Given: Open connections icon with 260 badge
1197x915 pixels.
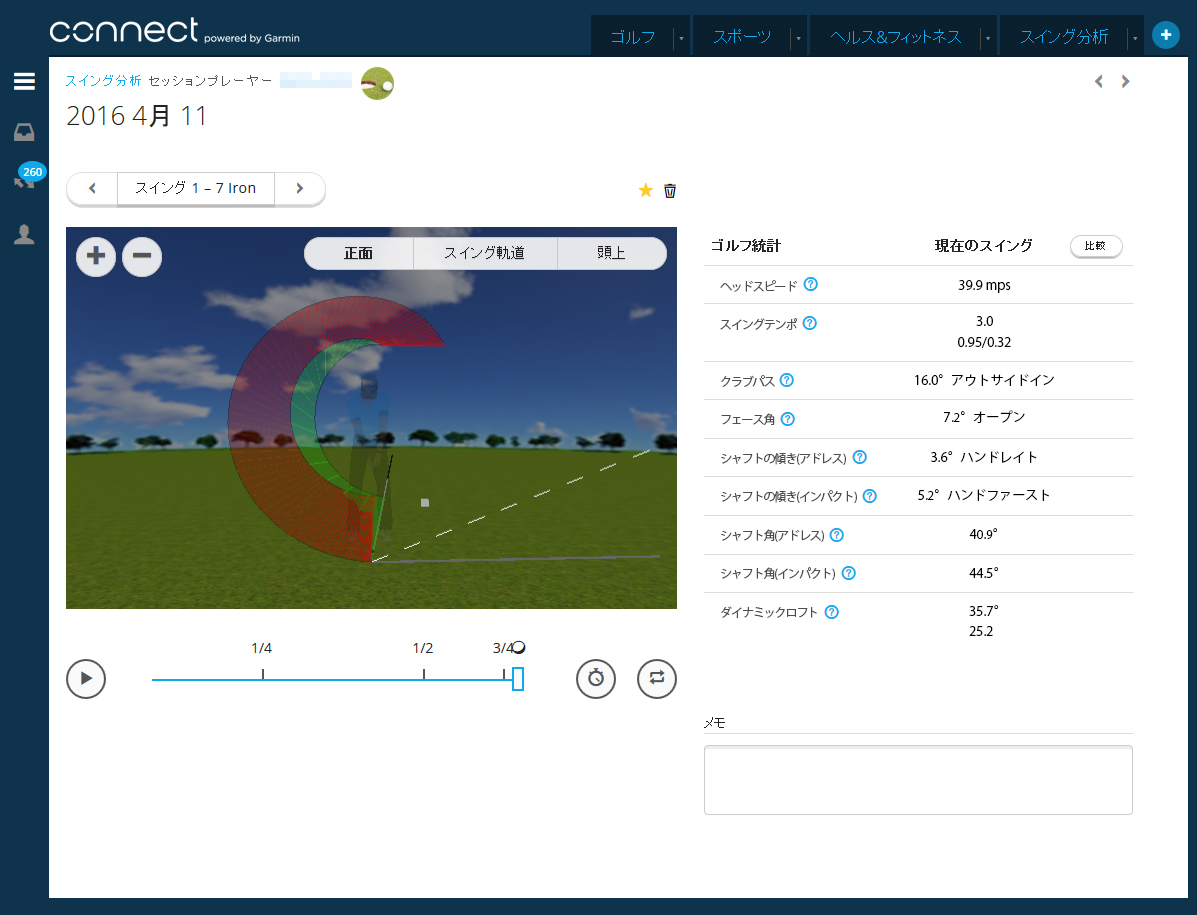Looking at the screenshot, I should (24, 180).
